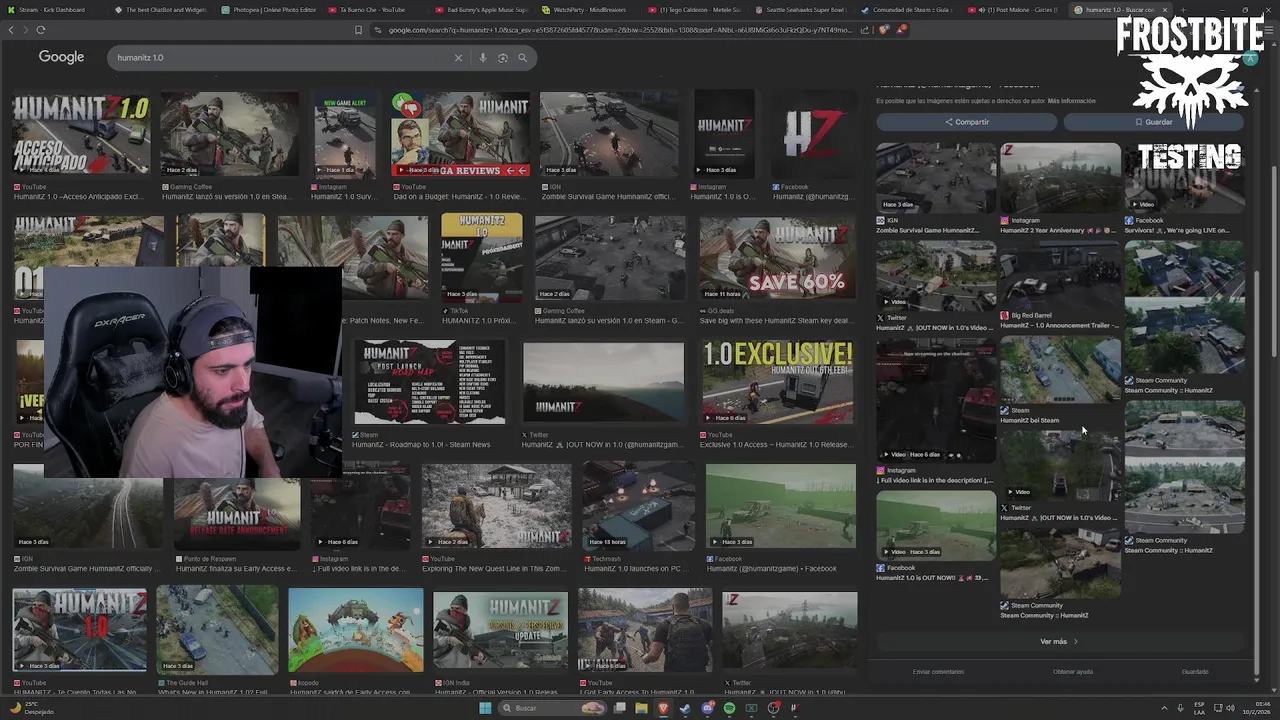Open Discord from the taskbar

[x=708, y=708]
